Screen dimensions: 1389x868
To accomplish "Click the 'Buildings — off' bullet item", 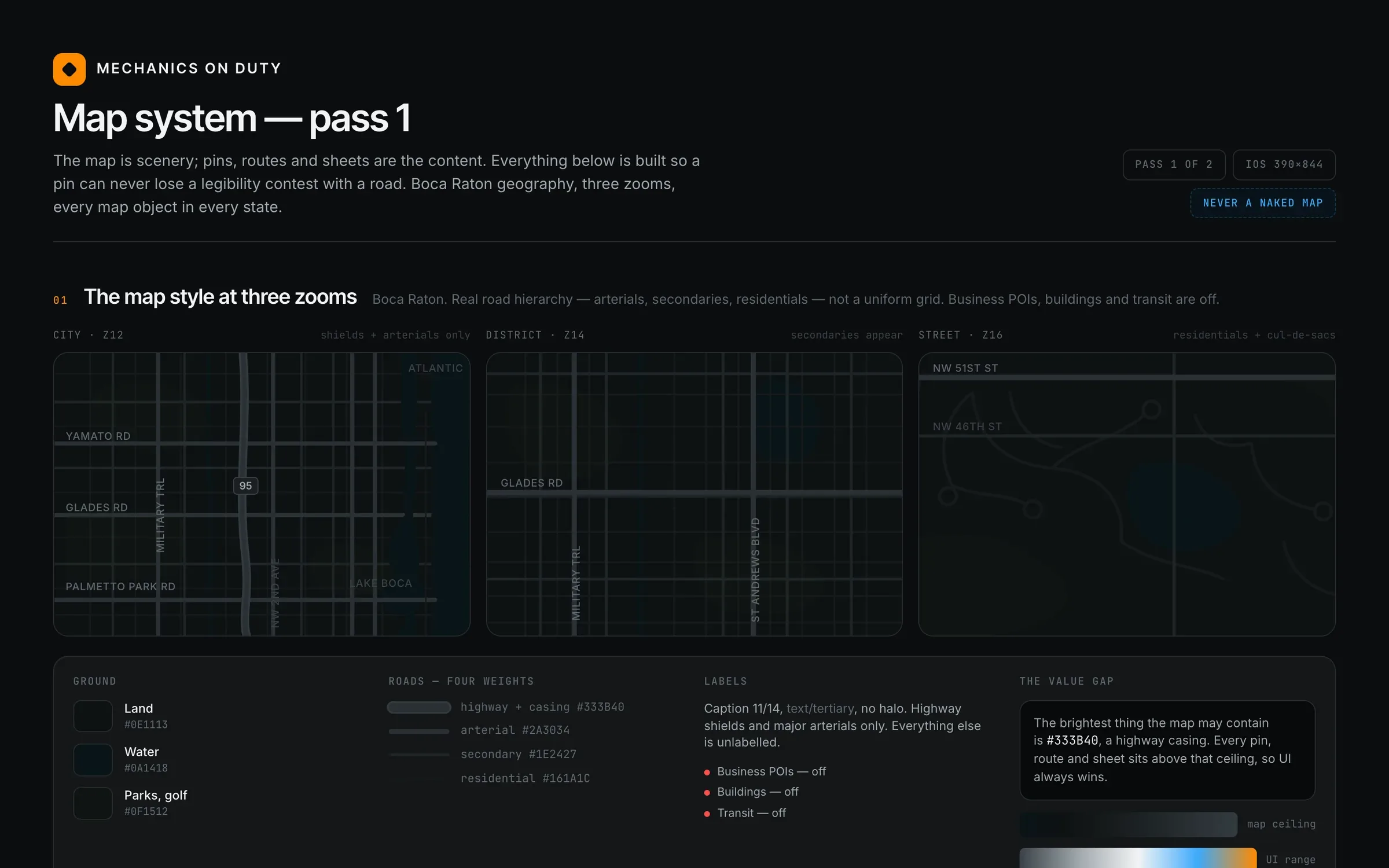I will coord(751,792).
